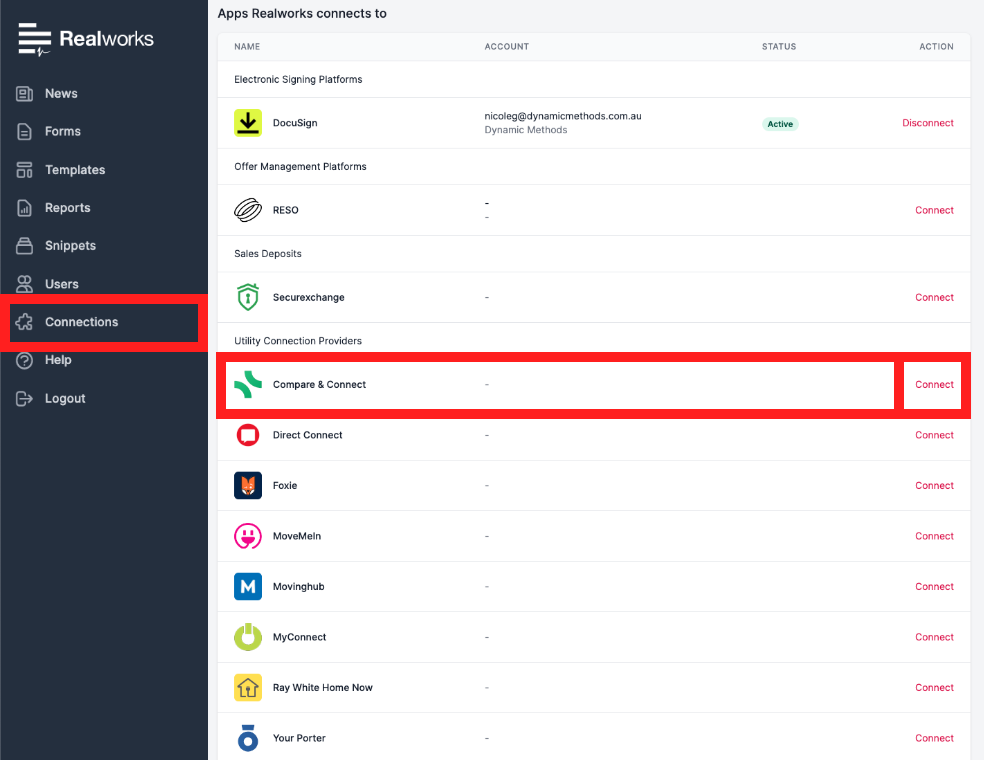Screen dimensions: 984x760
Task: Click the MoveMeIn pink smiley logo
Action: coord(248,536)
